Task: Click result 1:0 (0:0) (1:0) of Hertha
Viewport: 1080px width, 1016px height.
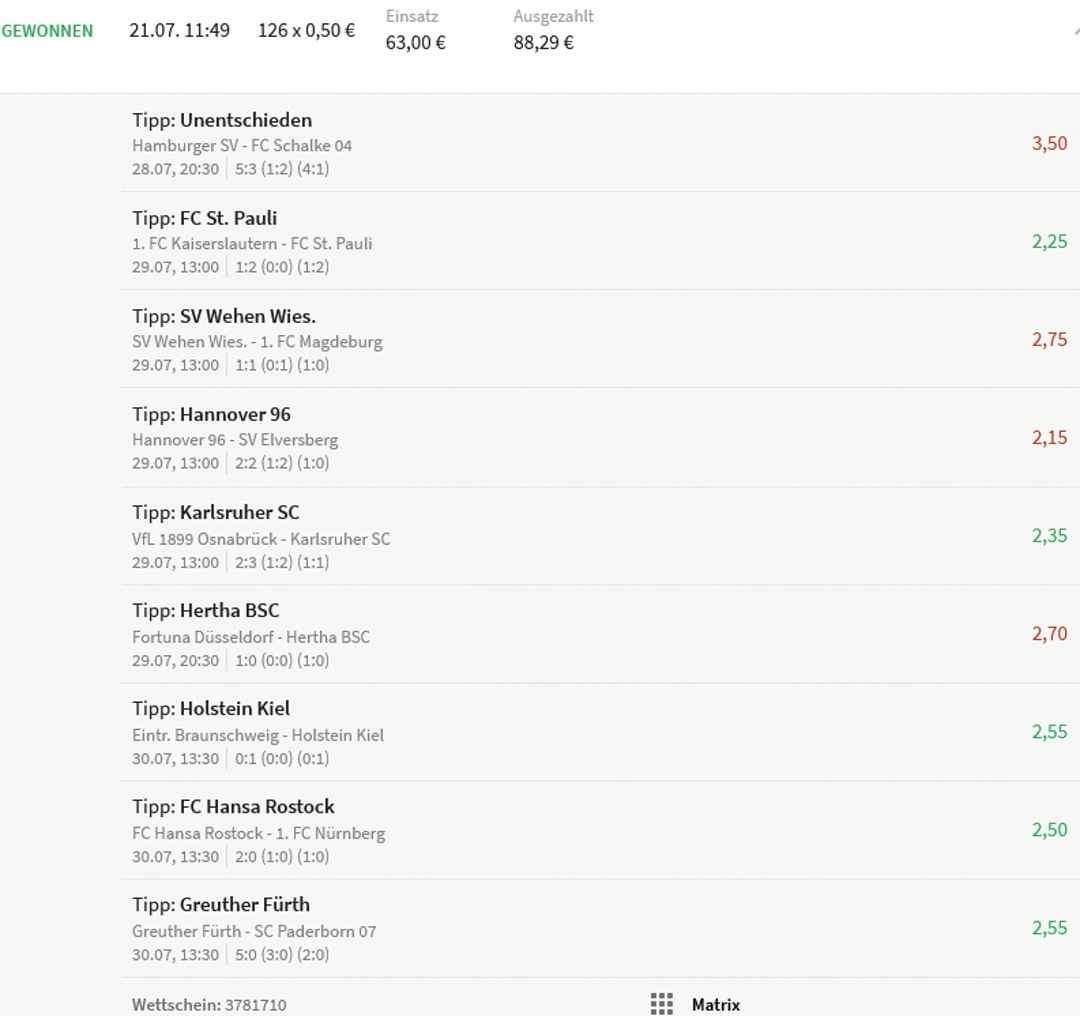Action: (282, 661)
